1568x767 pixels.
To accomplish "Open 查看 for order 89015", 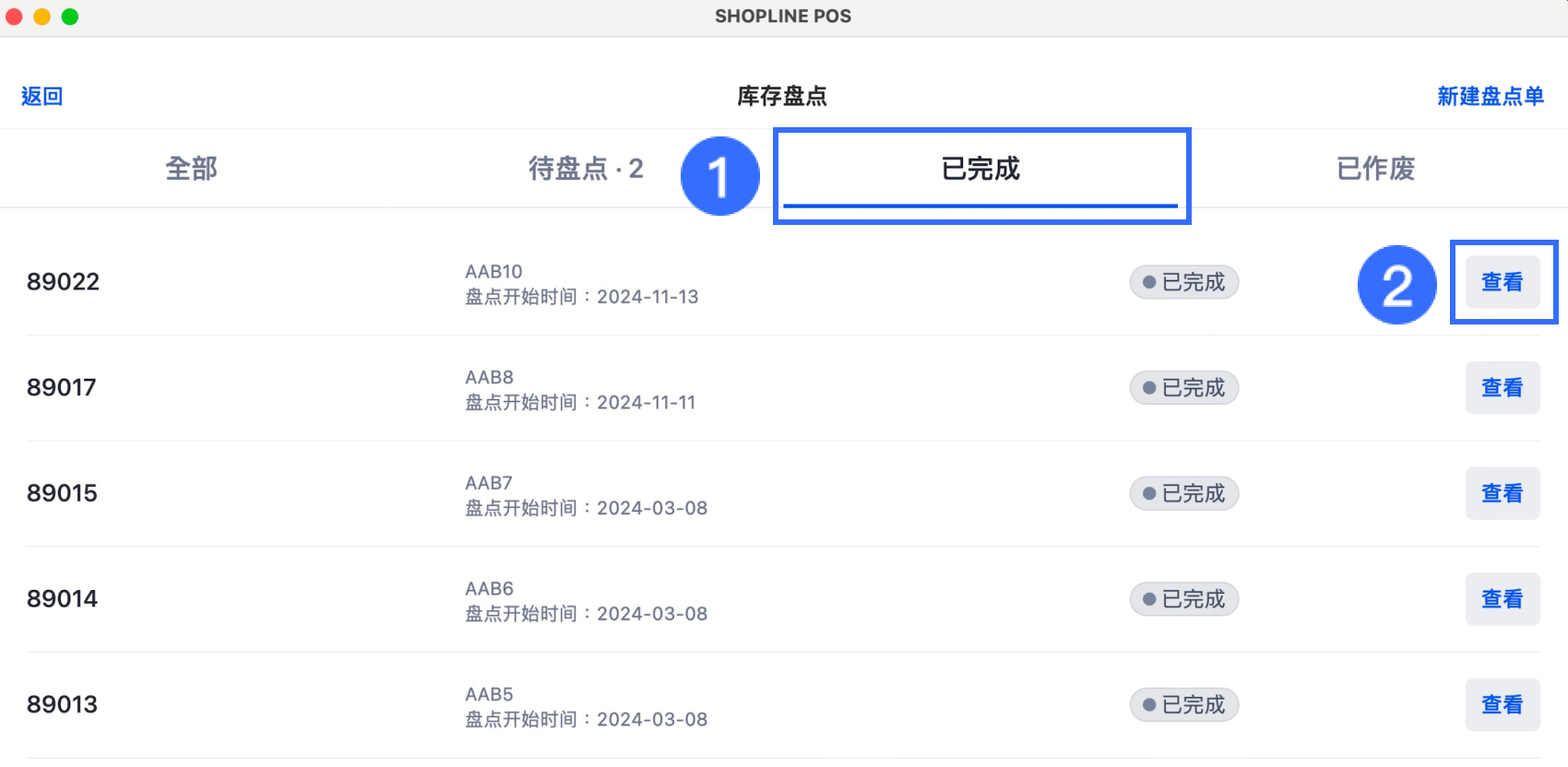I will pyautogui.click(x=1503, y=493).
